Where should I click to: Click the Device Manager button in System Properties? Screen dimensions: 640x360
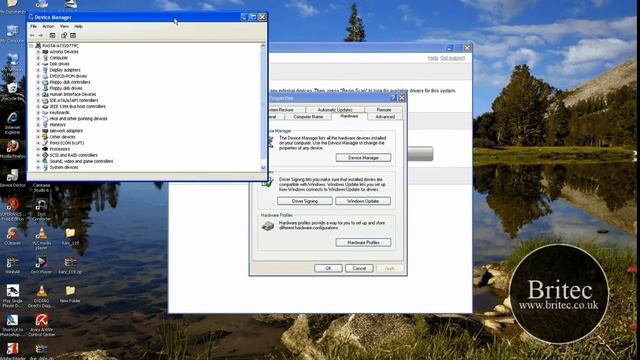363,158
